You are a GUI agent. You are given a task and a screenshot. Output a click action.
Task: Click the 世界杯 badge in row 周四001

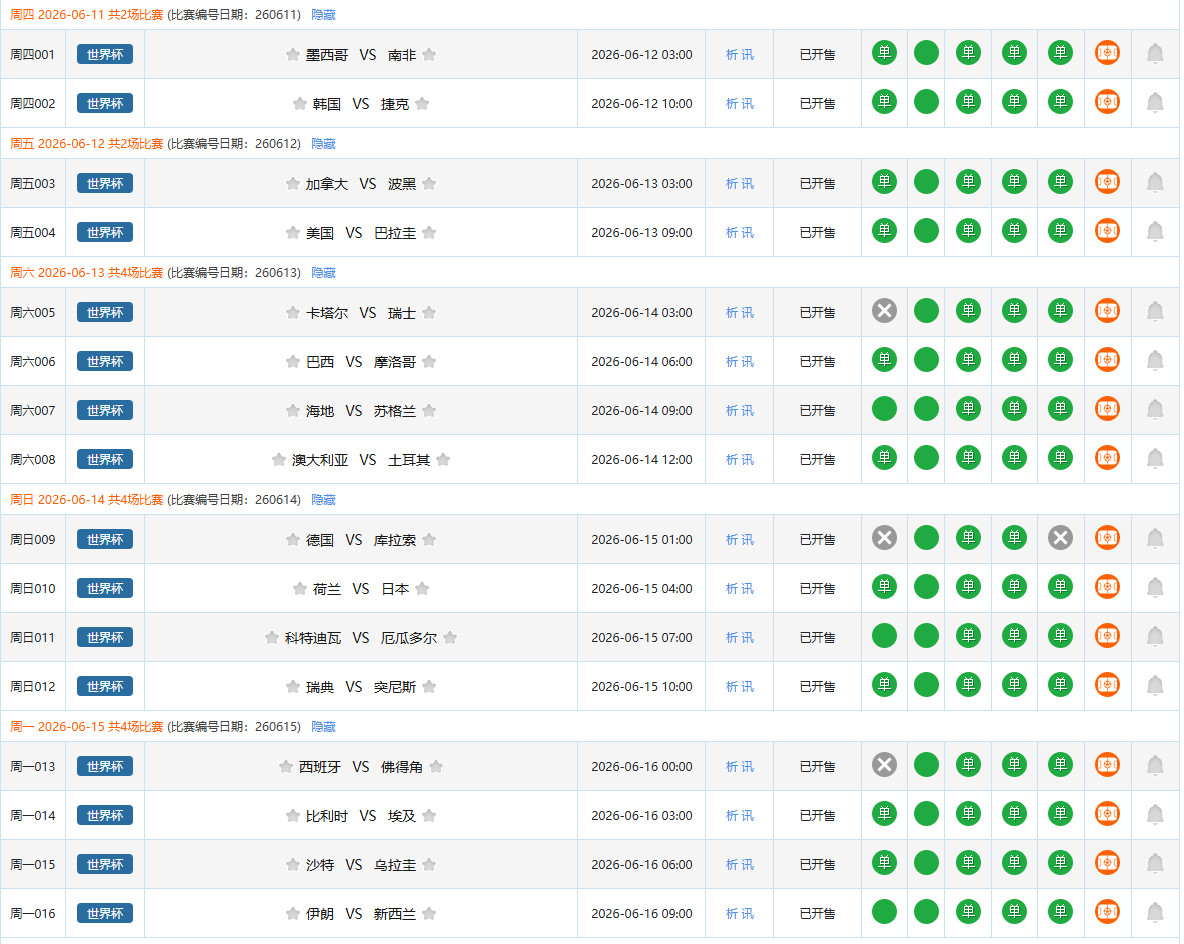[105, 54]
